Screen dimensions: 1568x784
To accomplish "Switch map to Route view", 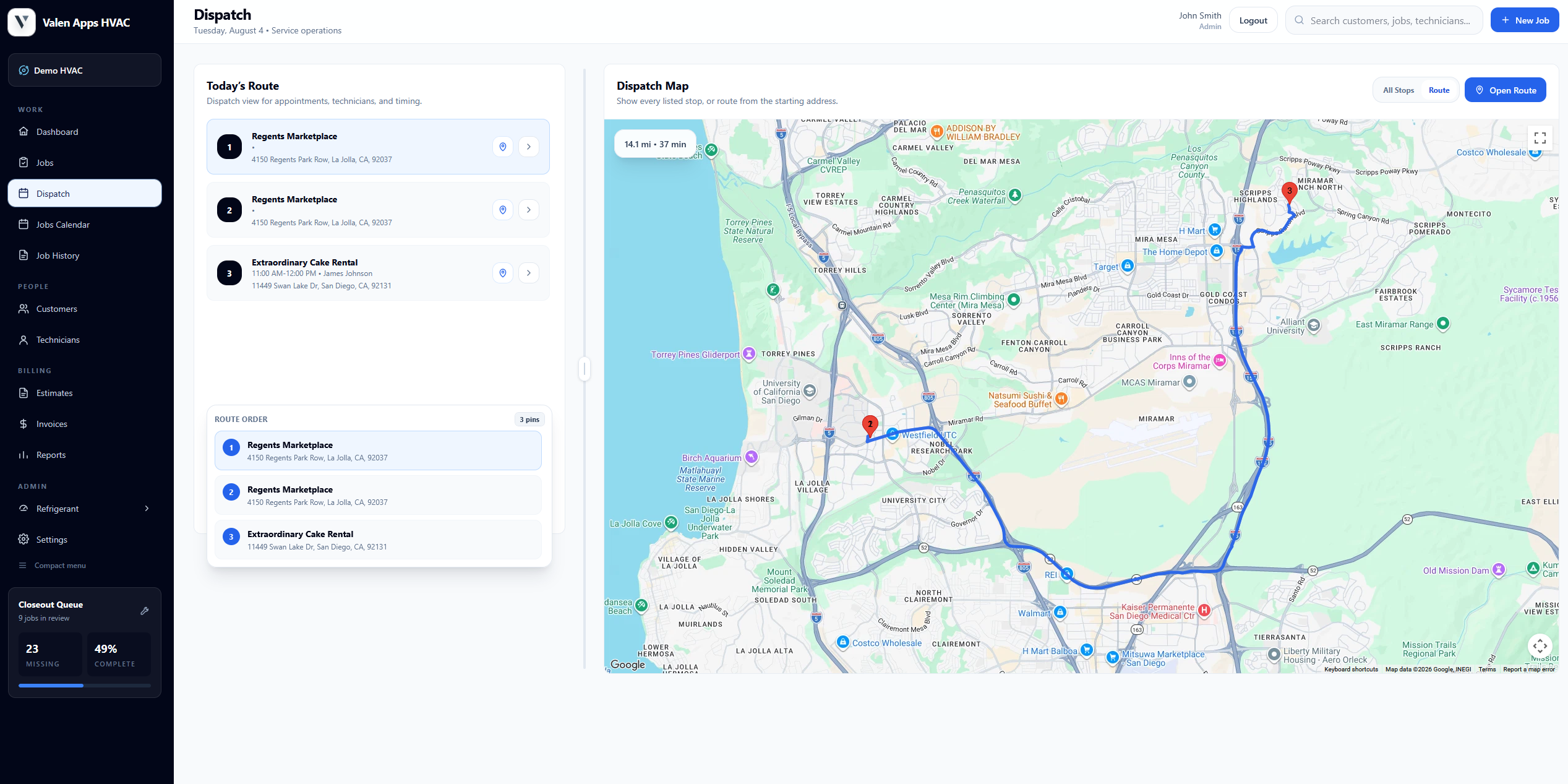I will pyautogui.click(x=1439, y=90).
